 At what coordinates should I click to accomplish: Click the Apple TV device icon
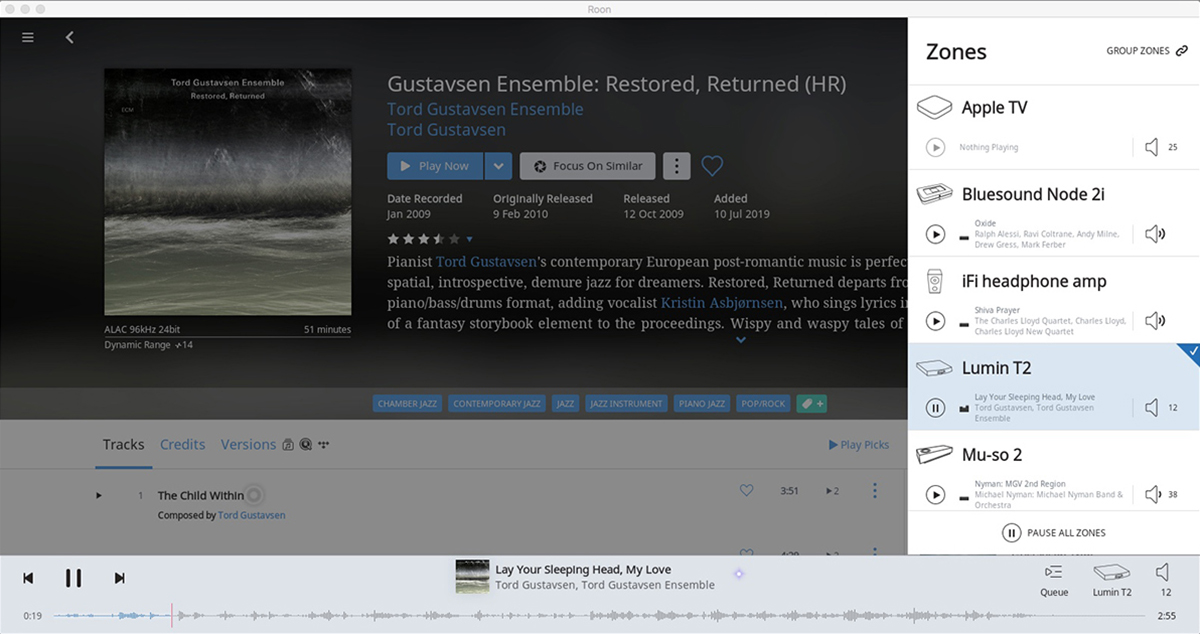(935, 108)
